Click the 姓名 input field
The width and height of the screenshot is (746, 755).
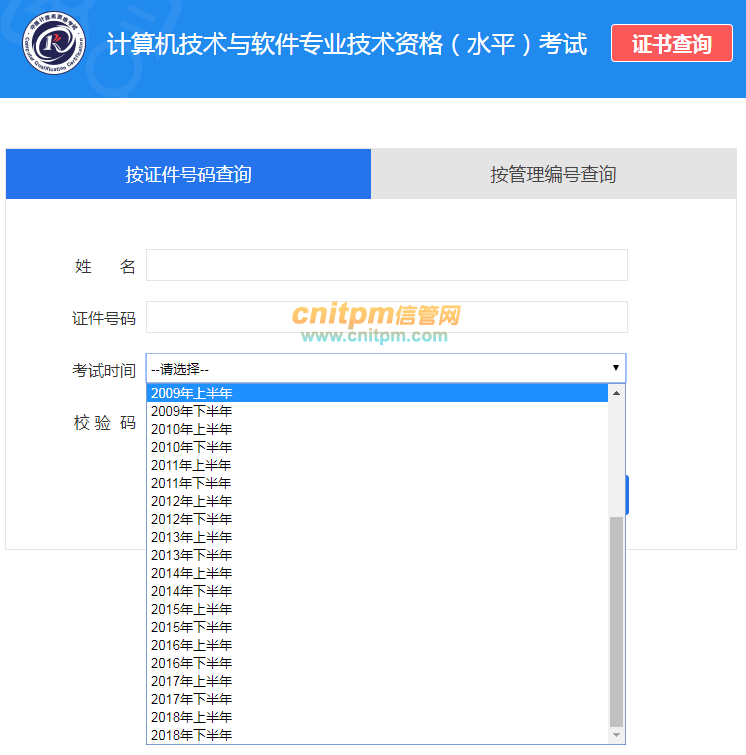[386, 265]
